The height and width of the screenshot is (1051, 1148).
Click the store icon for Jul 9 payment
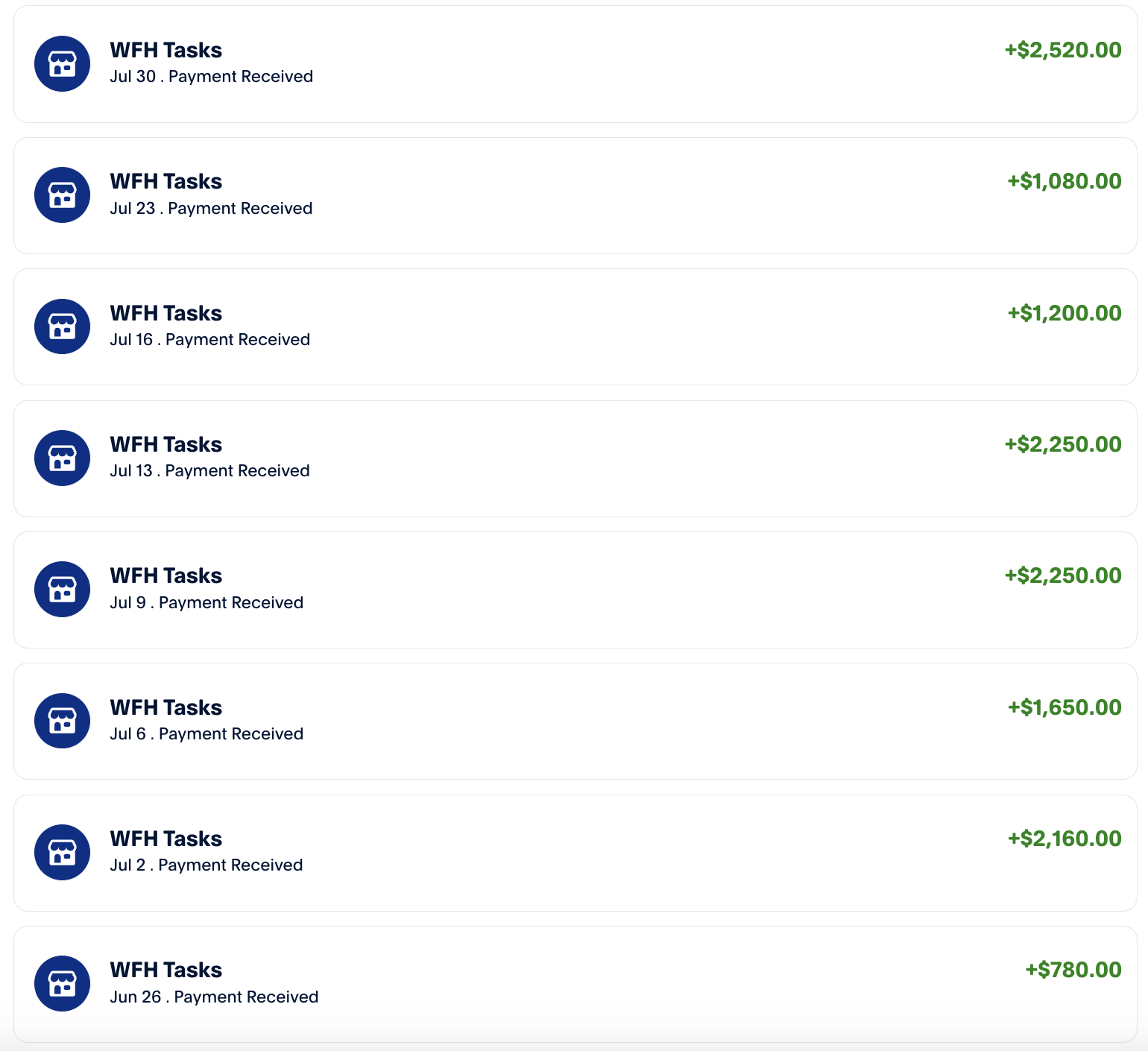(63, 590)
